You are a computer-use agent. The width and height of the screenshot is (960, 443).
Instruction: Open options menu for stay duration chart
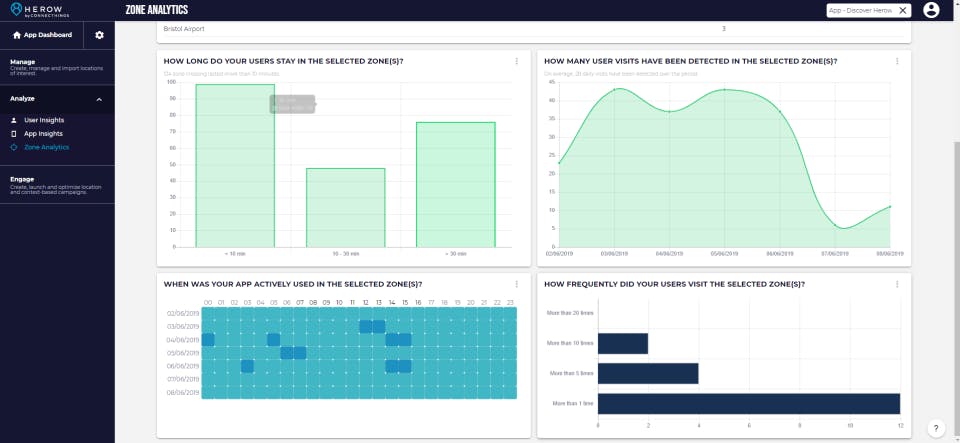[x=517, y=61]
